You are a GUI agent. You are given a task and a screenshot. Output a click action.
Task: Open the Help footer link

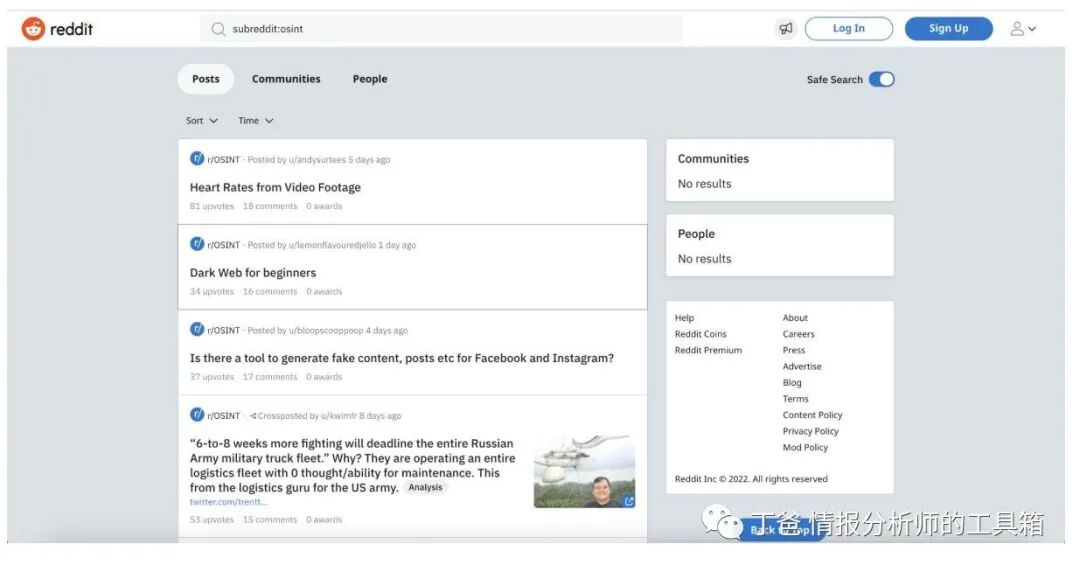[x=684, y=318]
